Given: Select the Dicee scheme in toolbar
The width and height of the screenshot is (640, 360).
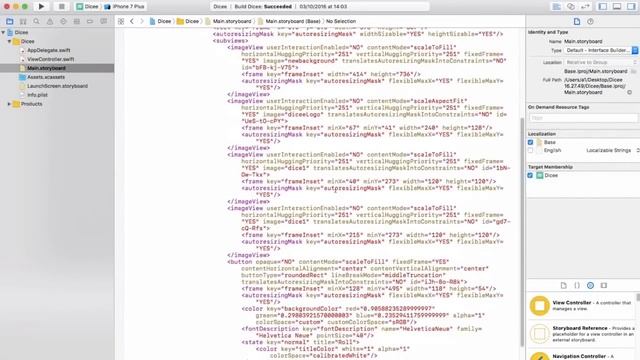Looking at the screenshot, I should tap(88, 7).
